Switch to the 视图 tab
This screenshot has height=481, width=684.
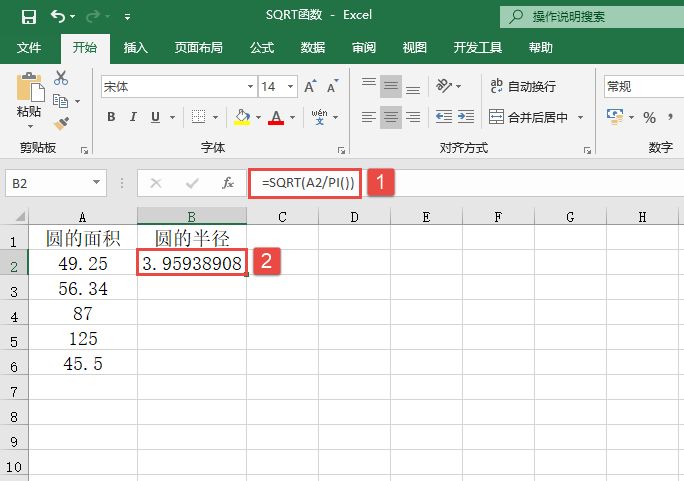414,47
